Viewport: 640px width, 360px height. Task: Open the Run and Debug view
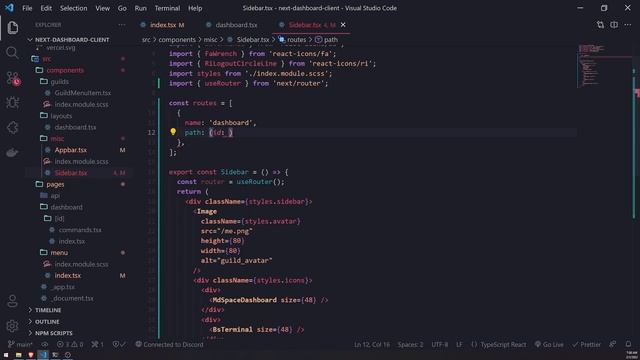tap(12, 102)
